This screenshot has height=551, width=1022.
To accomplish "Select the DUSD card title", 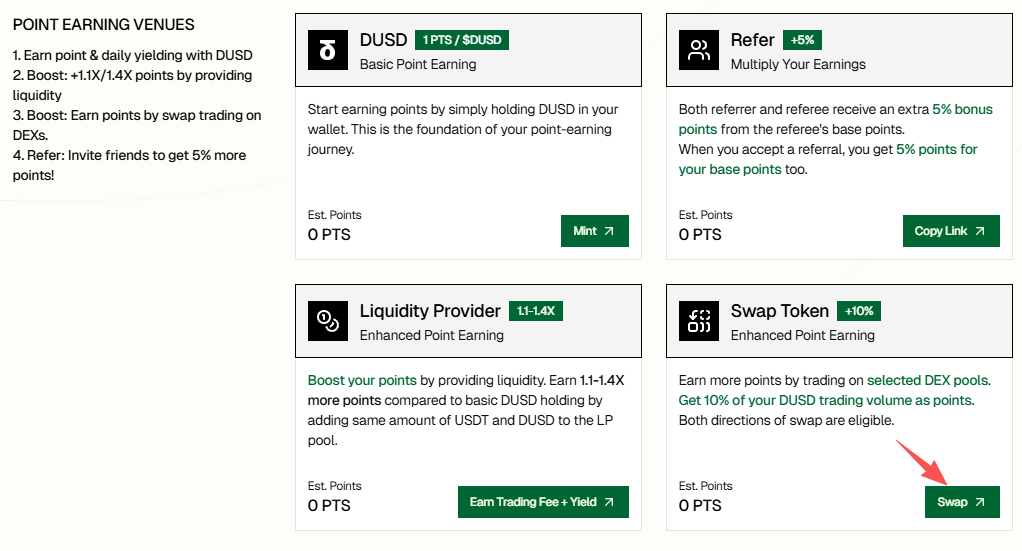I will click(384, 40).
